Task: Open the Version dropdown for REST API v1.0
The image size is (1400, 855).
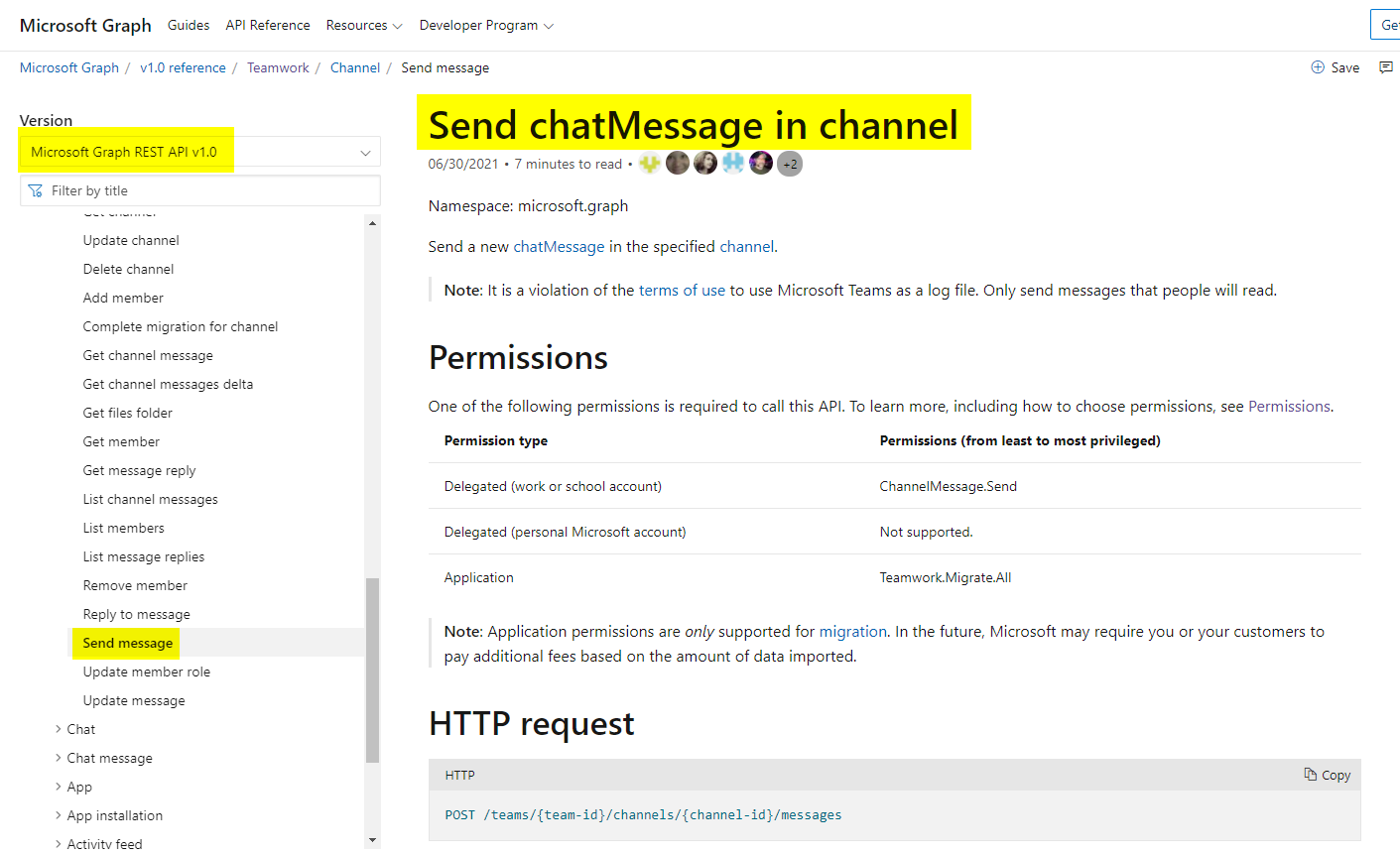Action: pos(200,152)
